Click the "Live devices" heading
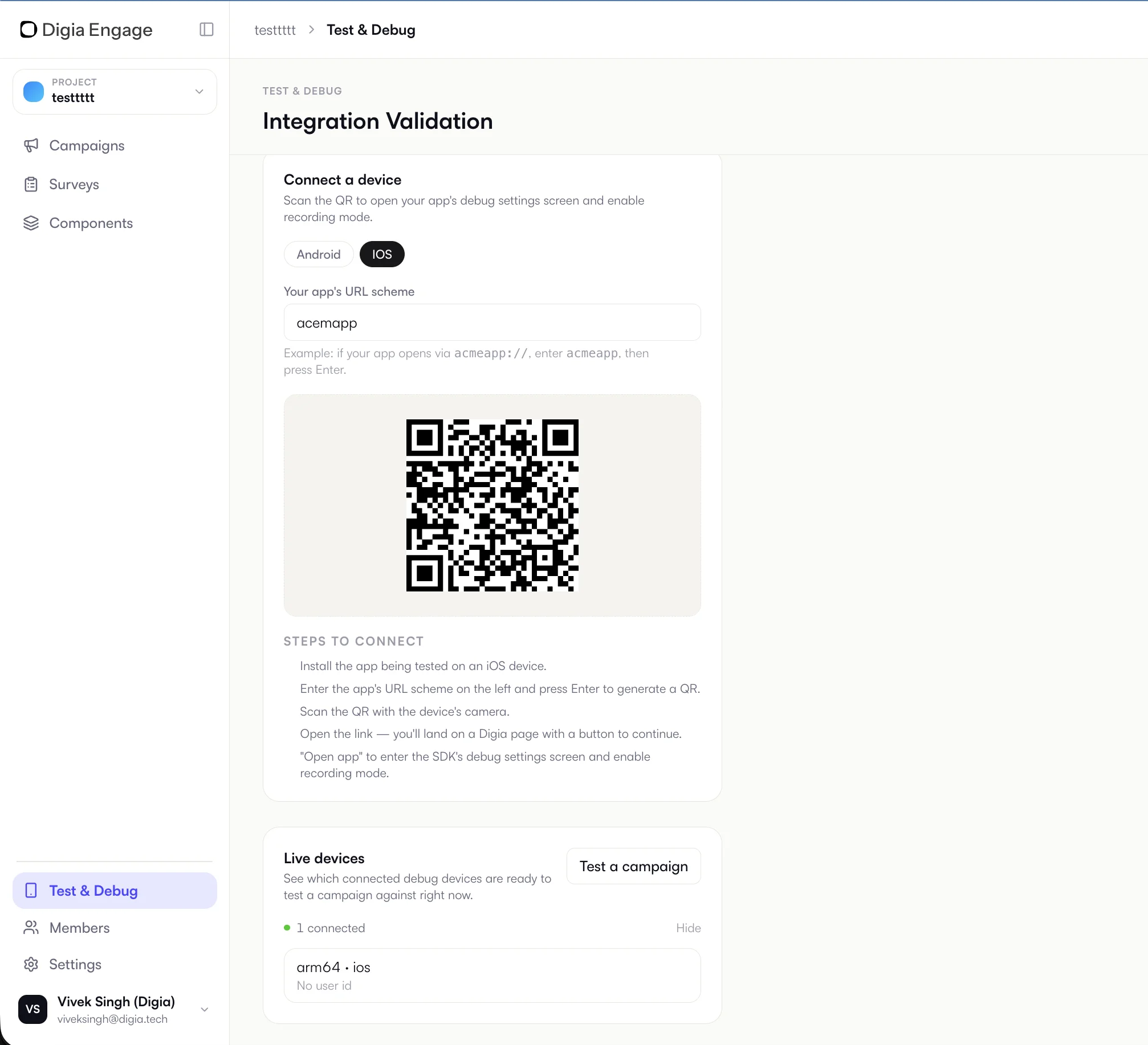Screen dimensions: 1148x1045 (x=324, y=858)
